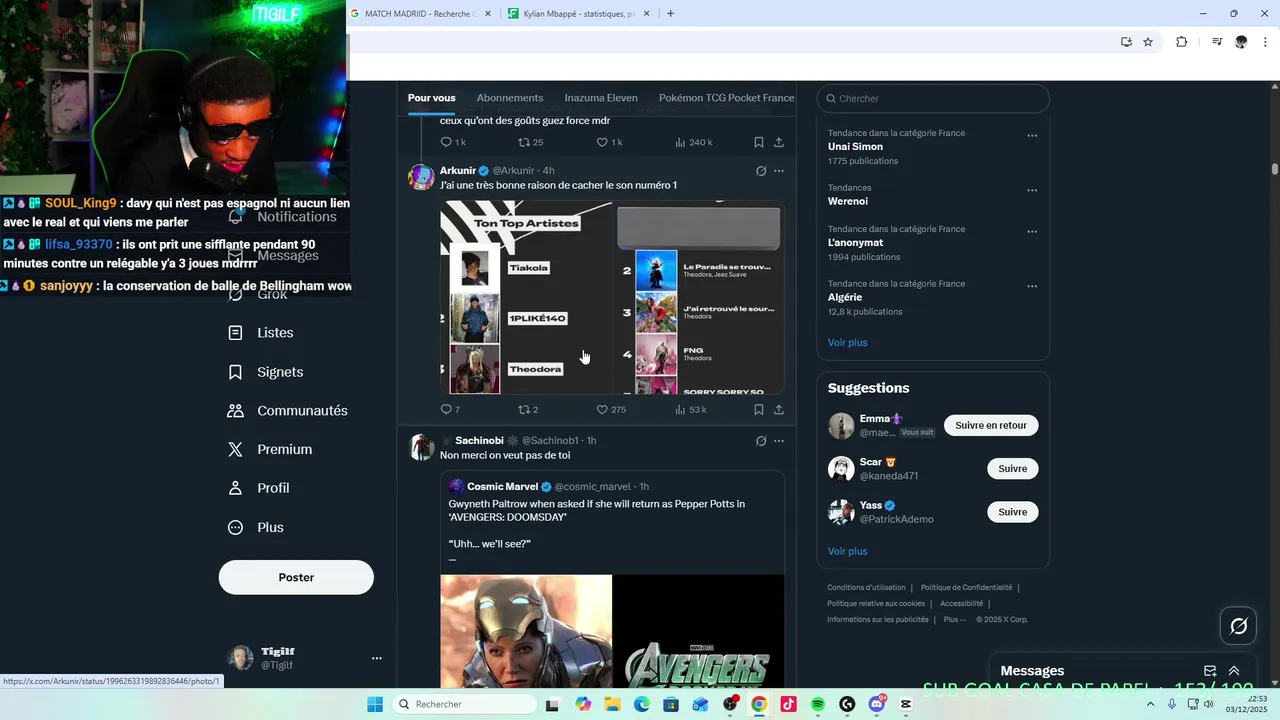Close MATCH MADRIID browser tab
Viewport: 1280px width, 720px height.
click(488, 14)
